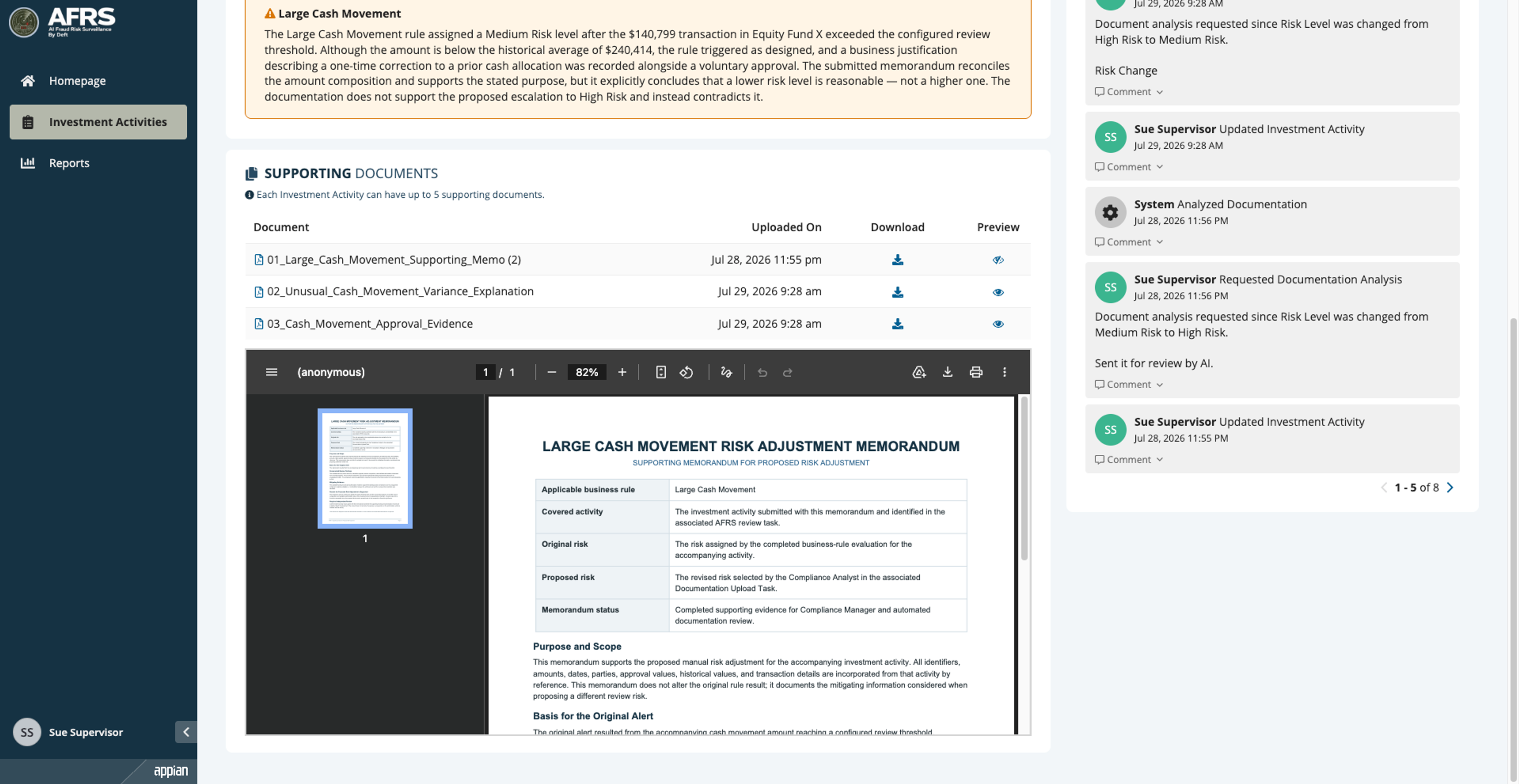Click the SS avatar on the 9:28 AM update
Screen dimensions: 1519x784
pos(1110,137)
